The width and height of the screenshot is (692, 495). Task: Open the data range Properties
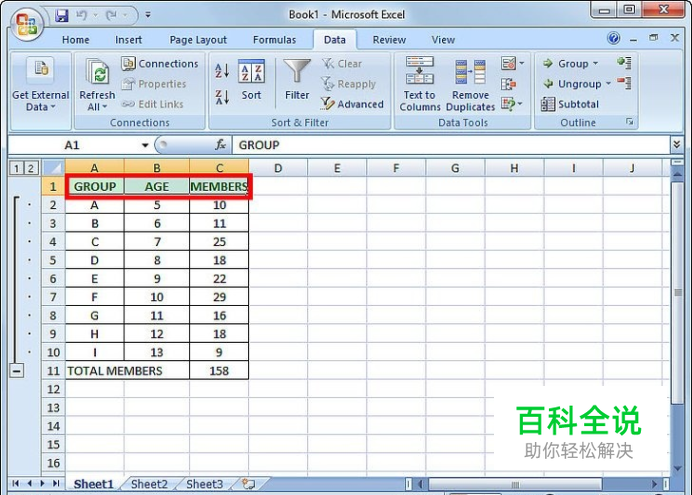(x=154, y=84)
